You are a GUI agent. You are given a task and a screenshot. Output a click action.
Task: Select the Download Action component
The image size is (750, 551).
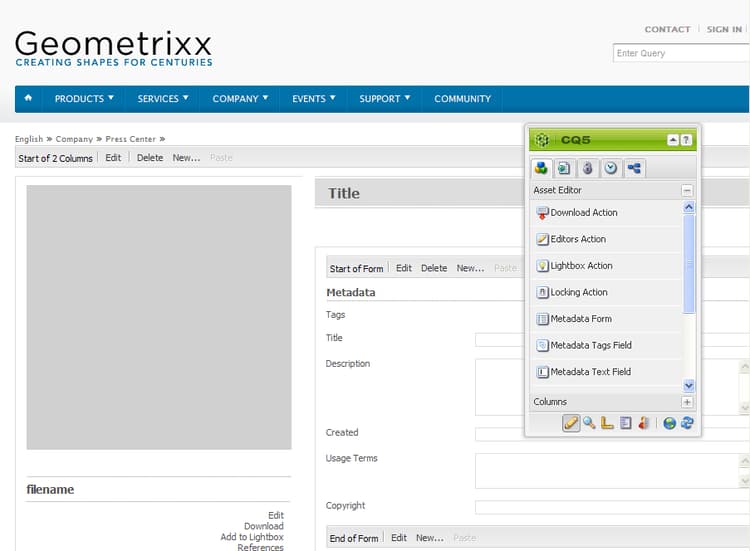pyautogui.click(x=607, y=212)
